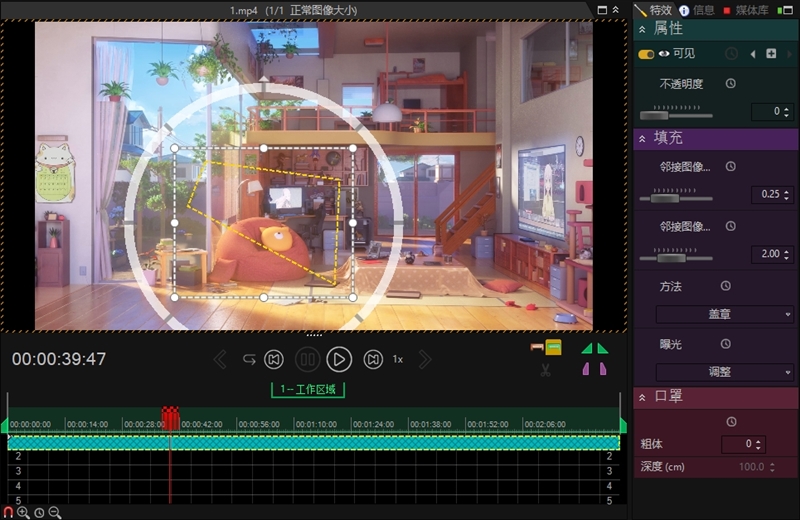Click the preview window layout icon in title bar
The image size is (800, 520).
tap(602, 10)
